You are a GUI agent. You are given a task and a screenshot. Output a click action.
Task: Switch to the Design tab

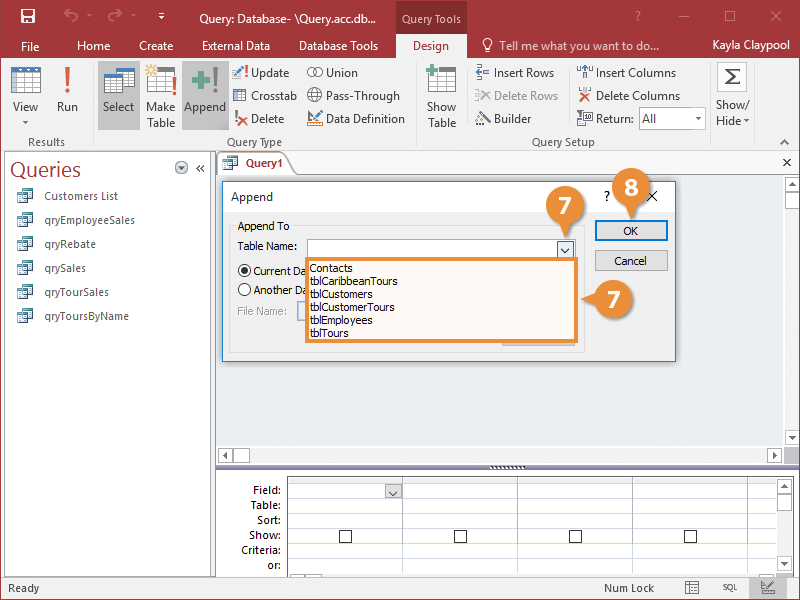[x=431, y=46]
